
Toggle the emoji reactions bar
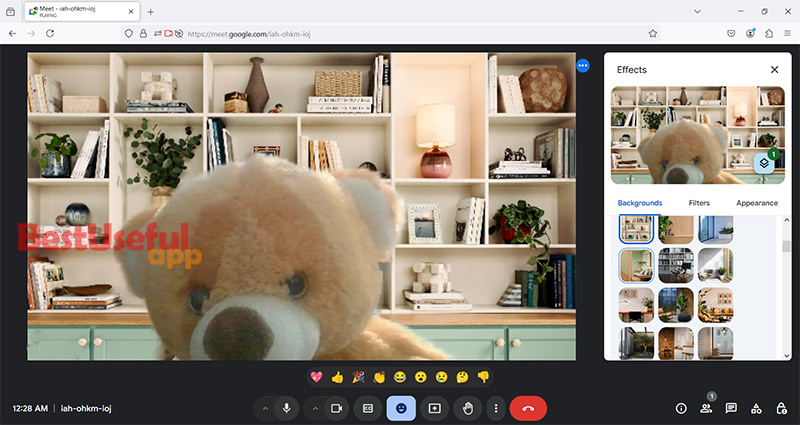point(402,408)
